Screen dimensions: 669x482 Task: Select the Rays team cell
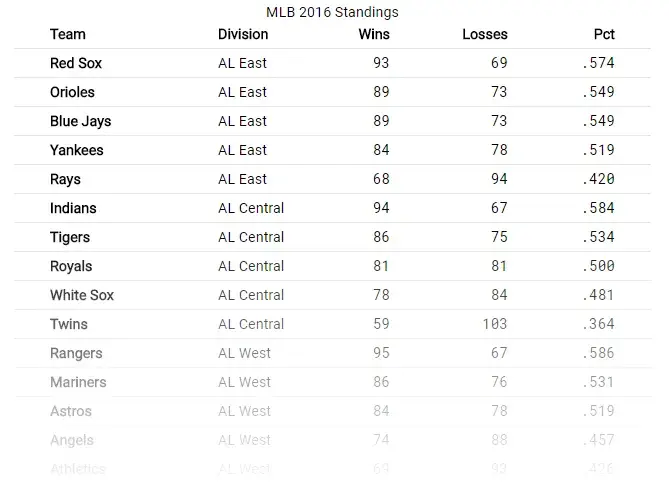tap(65, 179)
